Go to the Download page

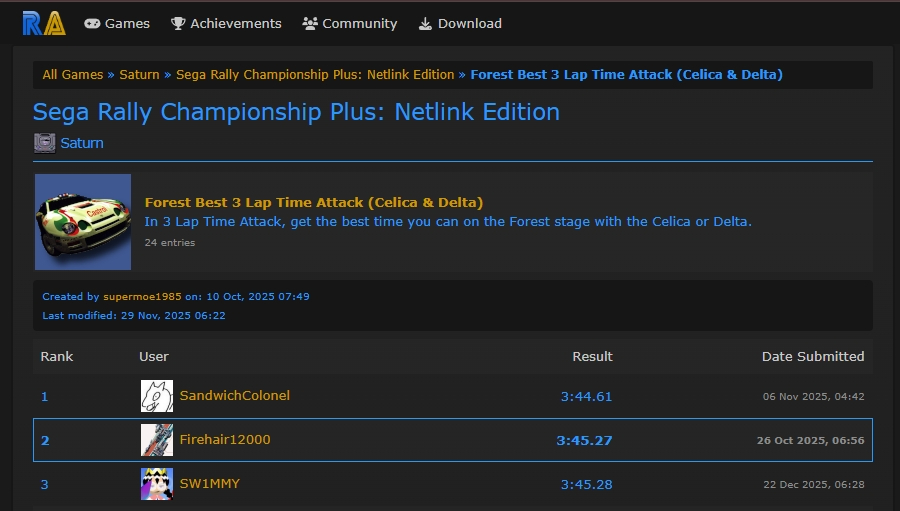tap(460, 23)
